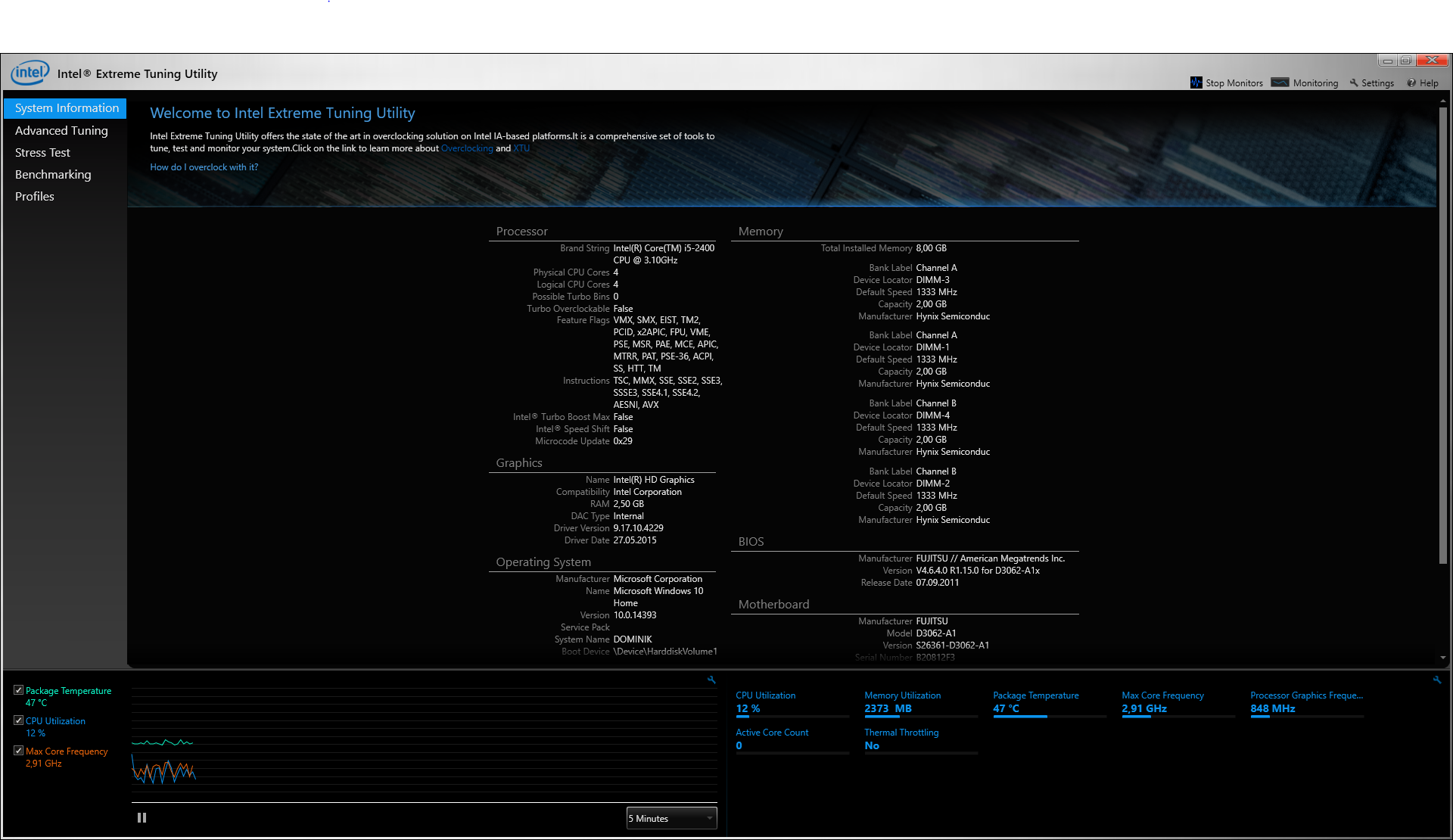Toggle Package Temperature checkbox

[x=18, y=690]
